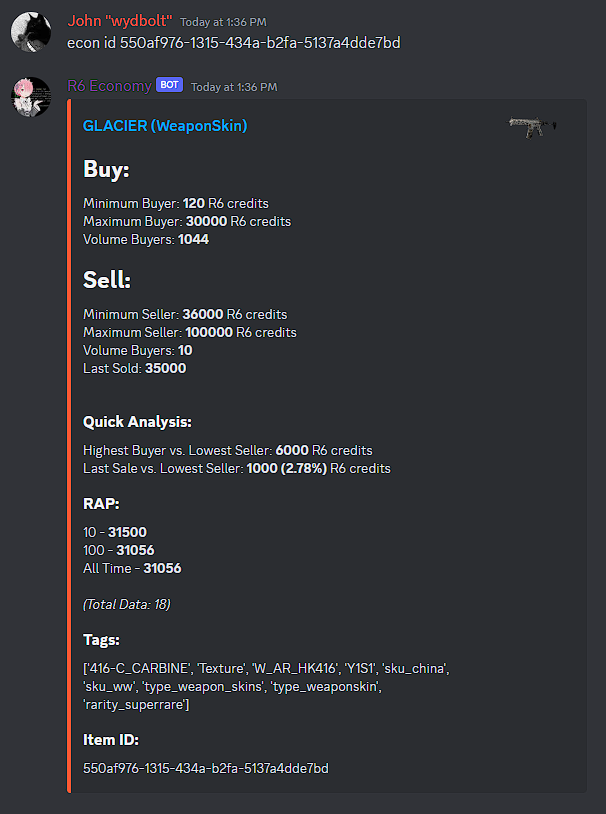Open the GLACIER weapon skin thumbnail image

[532, 127]
